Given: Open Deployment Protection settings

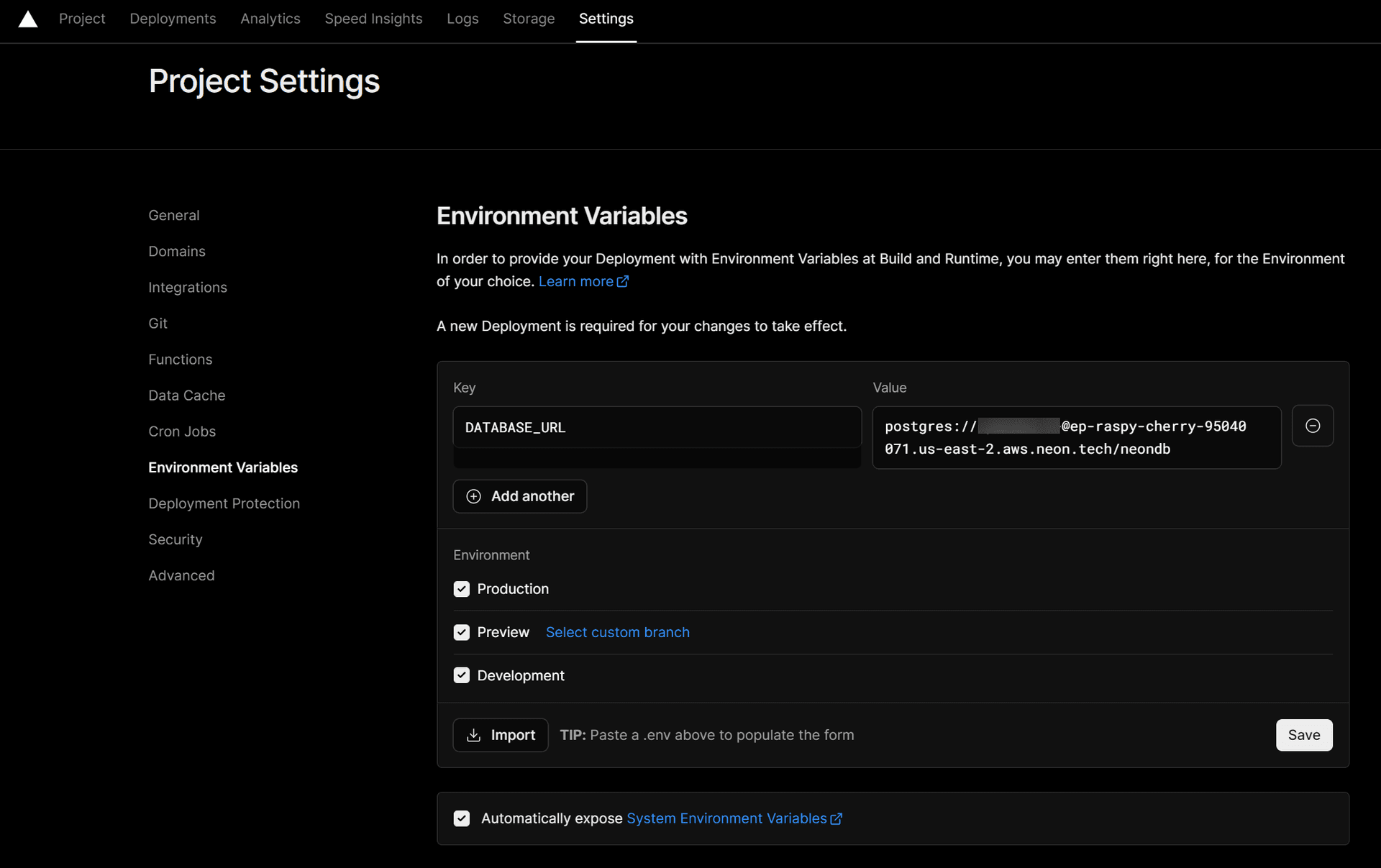Looking at the screenshot, I should click(224, 503).
